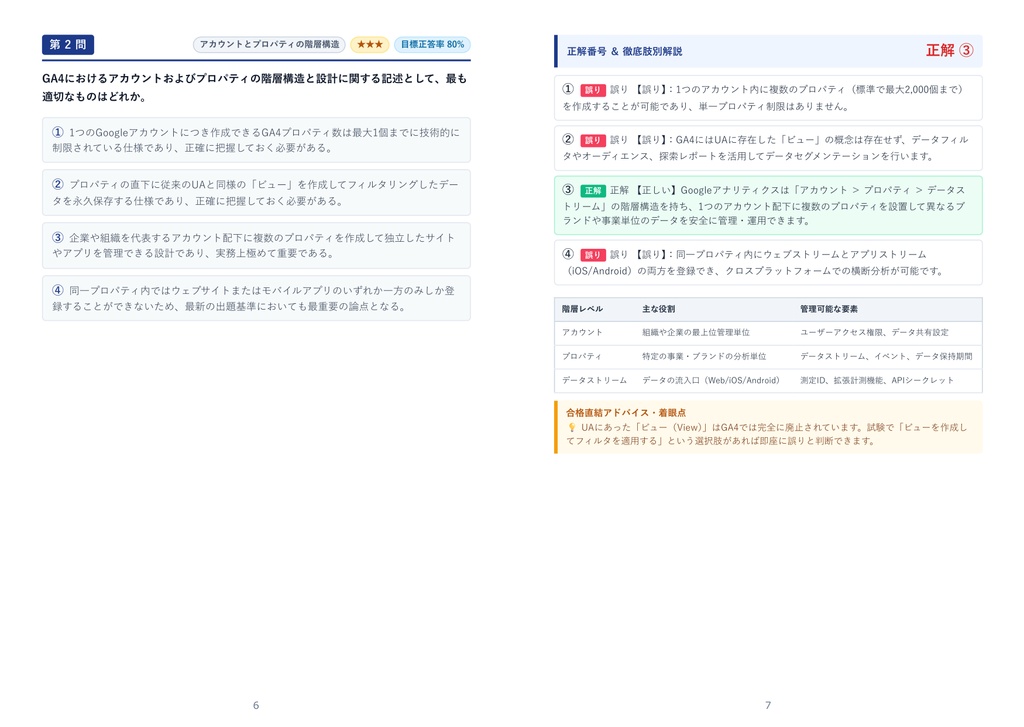Viewport: 1024px width, 727px height.
Task: Click the 管理可能な要素 column header
Action: tap(829, 309)
